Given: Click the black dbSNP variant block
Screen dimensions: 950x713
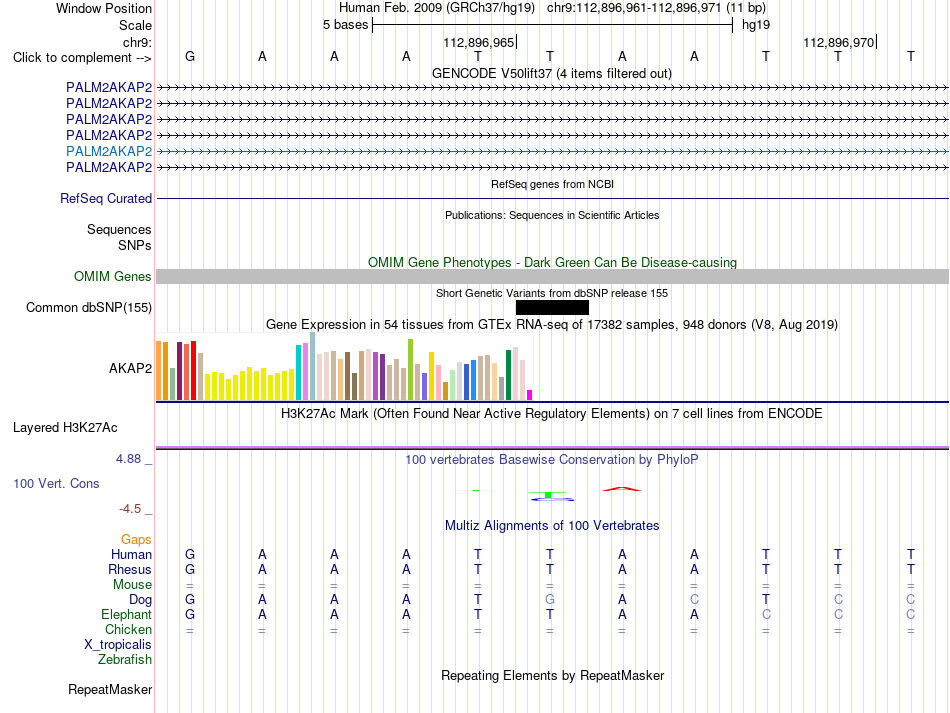Looking at the screenshot, I should 552,307.
